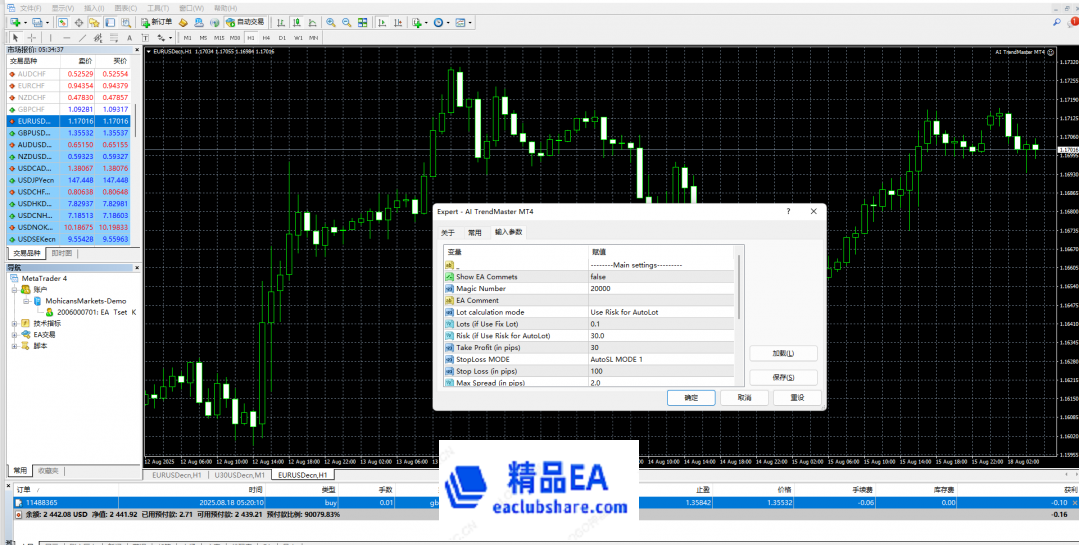This screenshot has height=545, width=1079.
Task: Expand the 技术指标 node in Navigator
Action: [13, 323]
